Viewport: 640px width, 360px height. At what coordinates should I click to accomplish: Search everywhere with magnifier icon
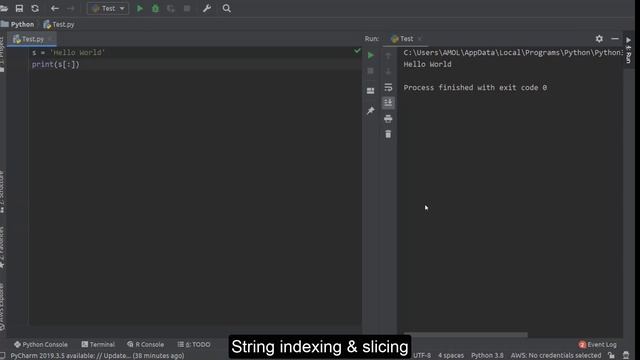point(227,8)
